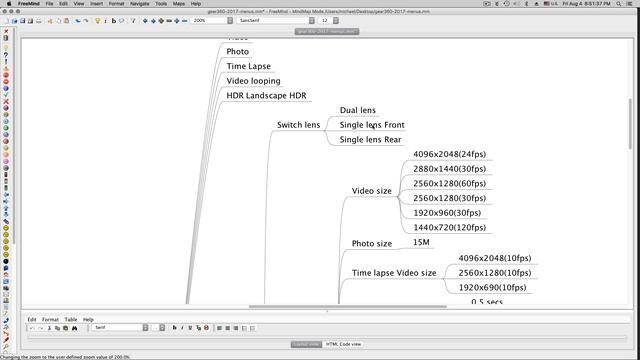Select the HDR Landscape HDR node
640x360 pixels.
point(266,96)
